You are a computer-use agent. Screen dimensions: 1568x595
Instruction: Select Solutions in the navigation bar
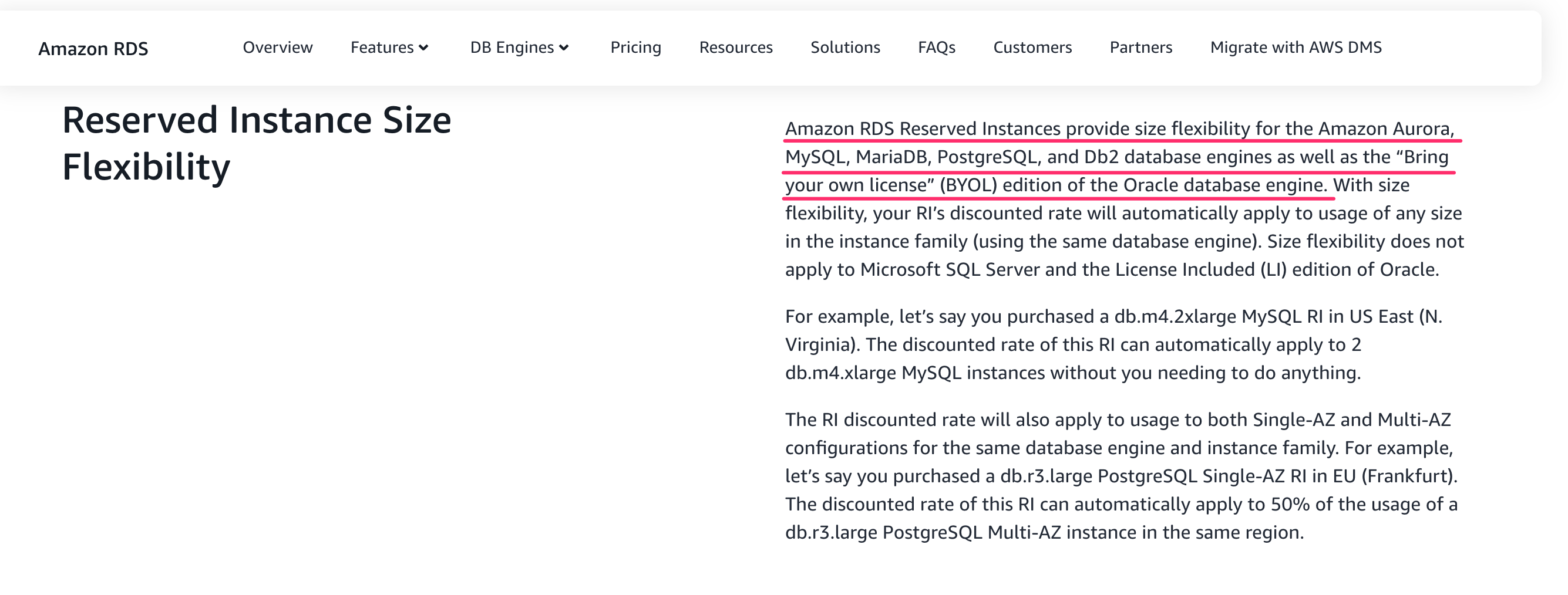pos(845,48)
